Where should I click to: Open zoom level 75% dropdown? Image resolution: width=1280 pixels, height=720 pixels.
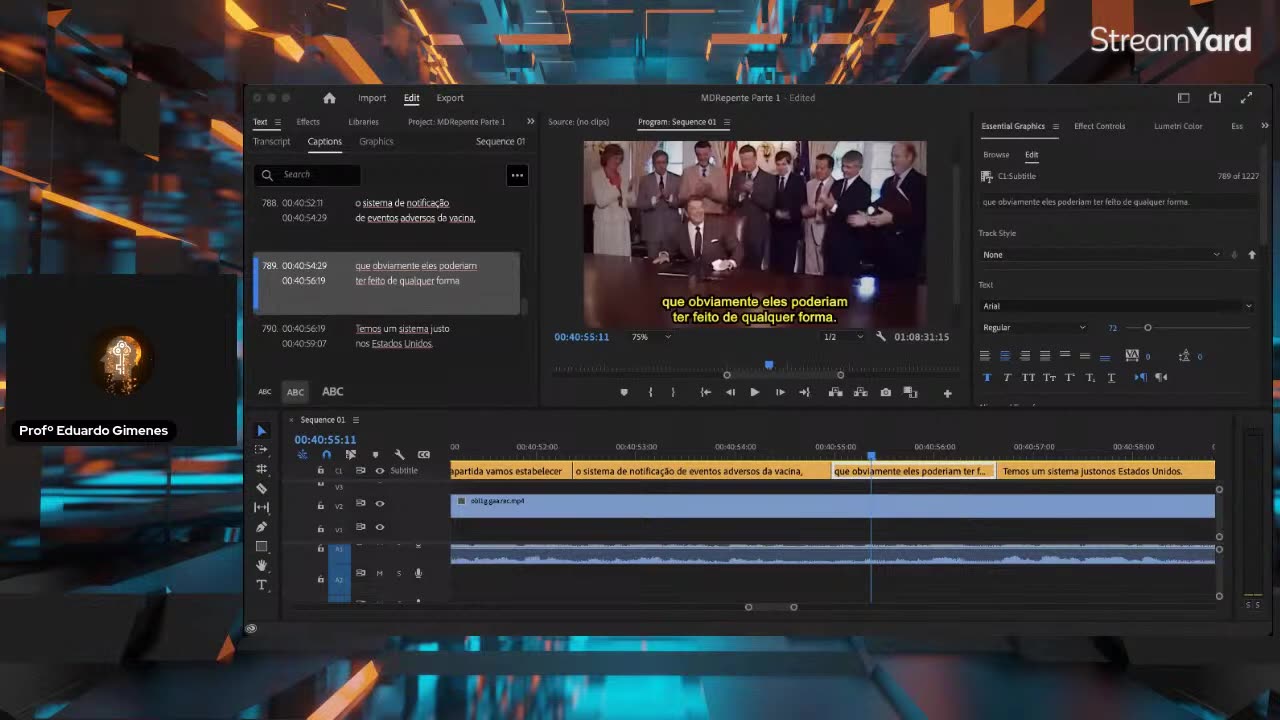pos(651,337)
